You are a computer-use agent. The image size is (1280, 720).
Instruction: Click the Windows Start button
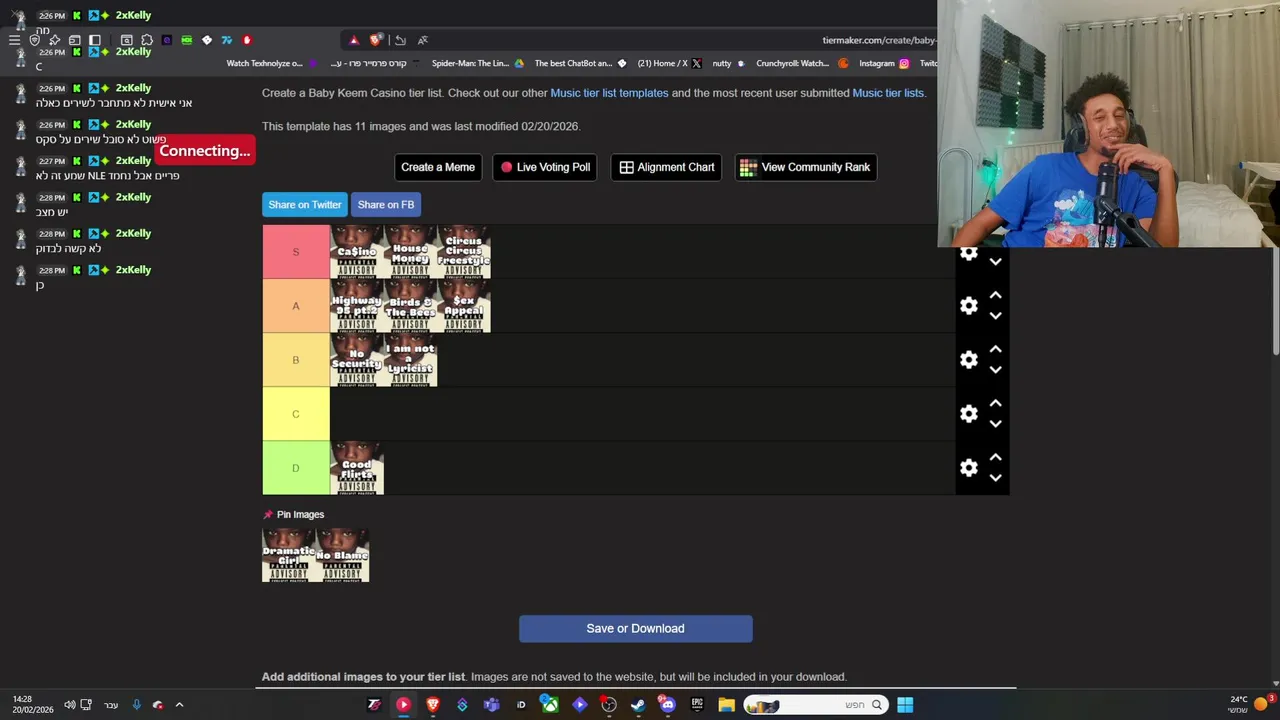[905, 705]
